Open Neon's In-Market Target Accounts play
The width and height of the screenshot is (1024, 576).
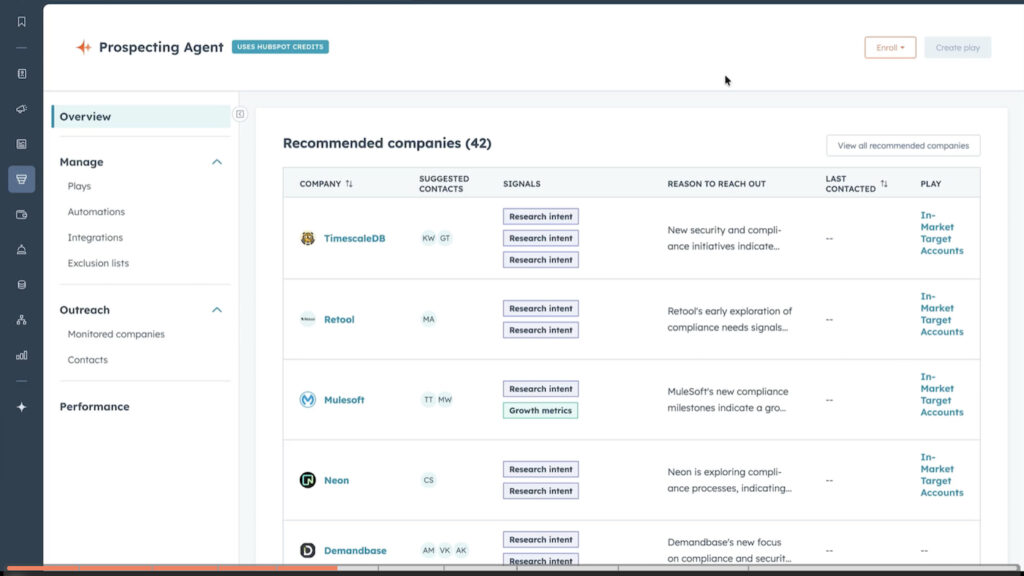942,475
